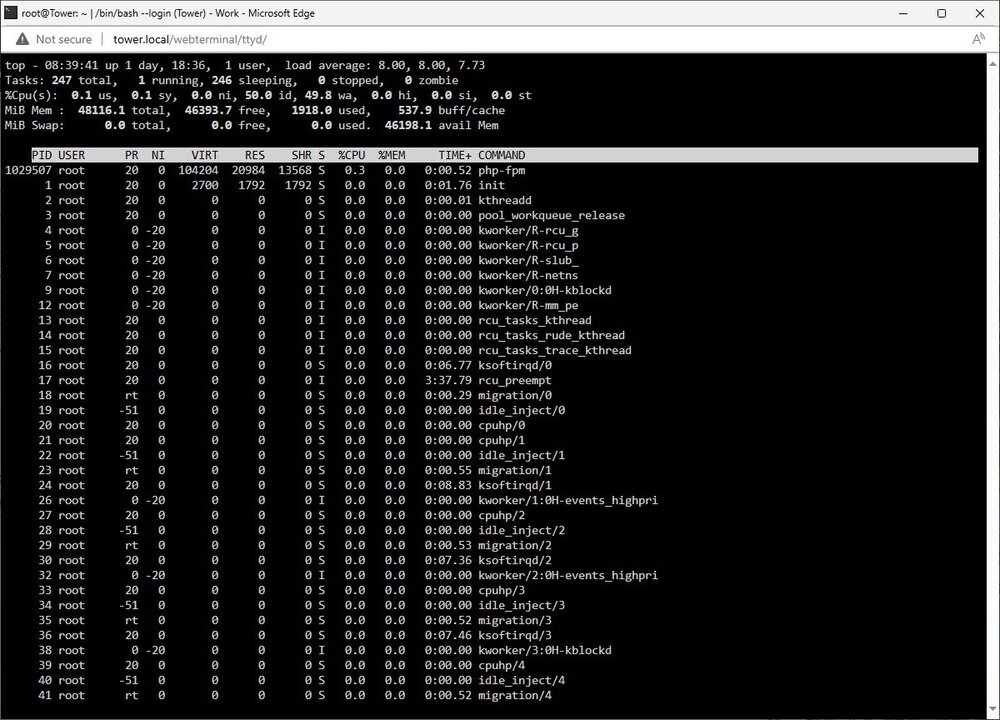Click the kthreadd command text
Screen dimensions: 1000x720
coord(505,200)
